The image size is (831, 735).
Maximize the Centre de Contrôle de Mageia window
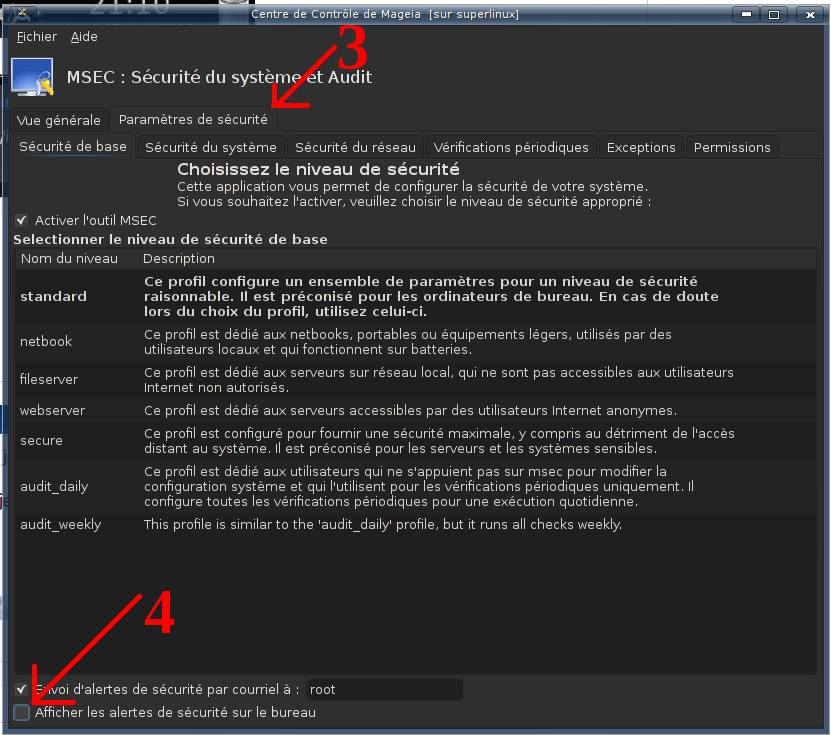(774, 14)
